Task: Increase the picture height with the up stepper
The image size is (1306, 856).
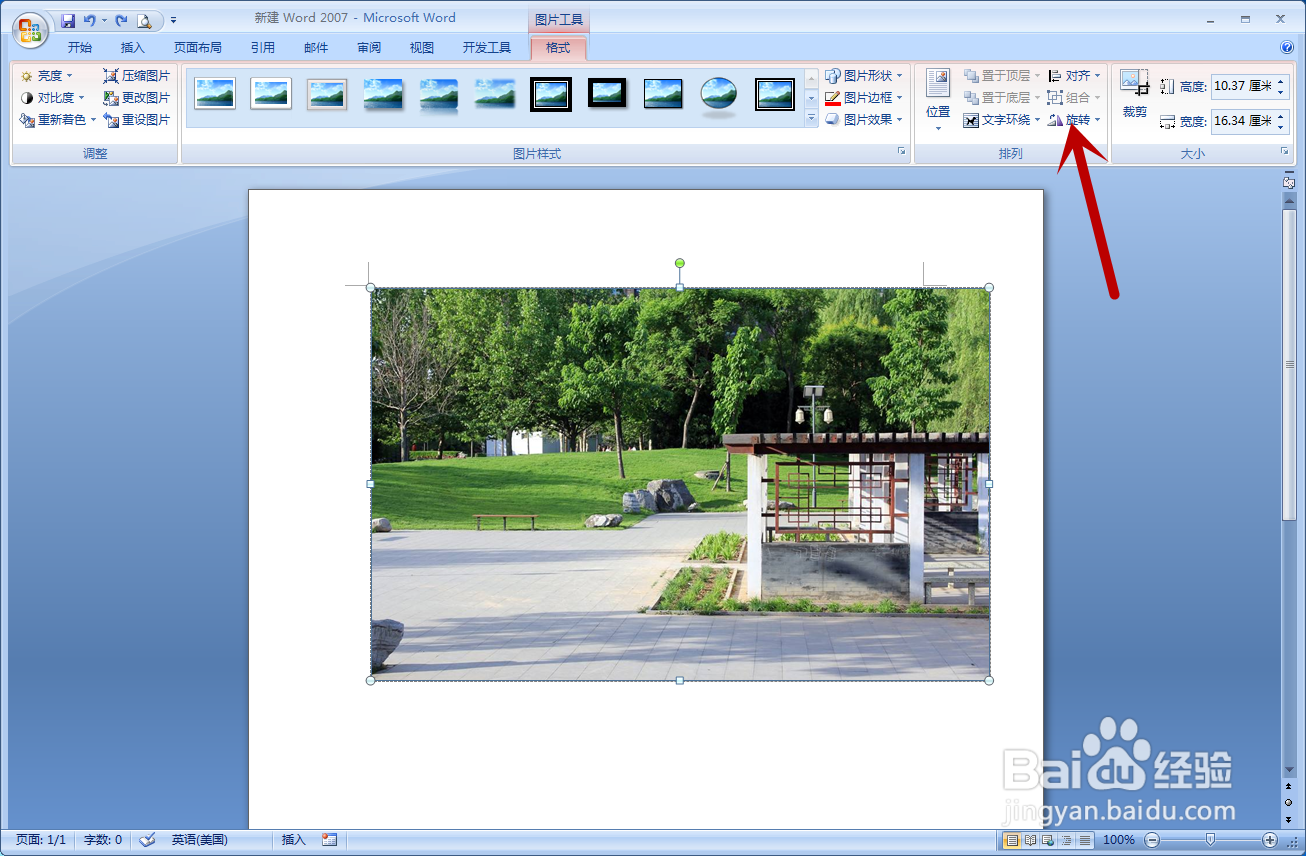Action: pyautogui.click(x=1281, y=81)
